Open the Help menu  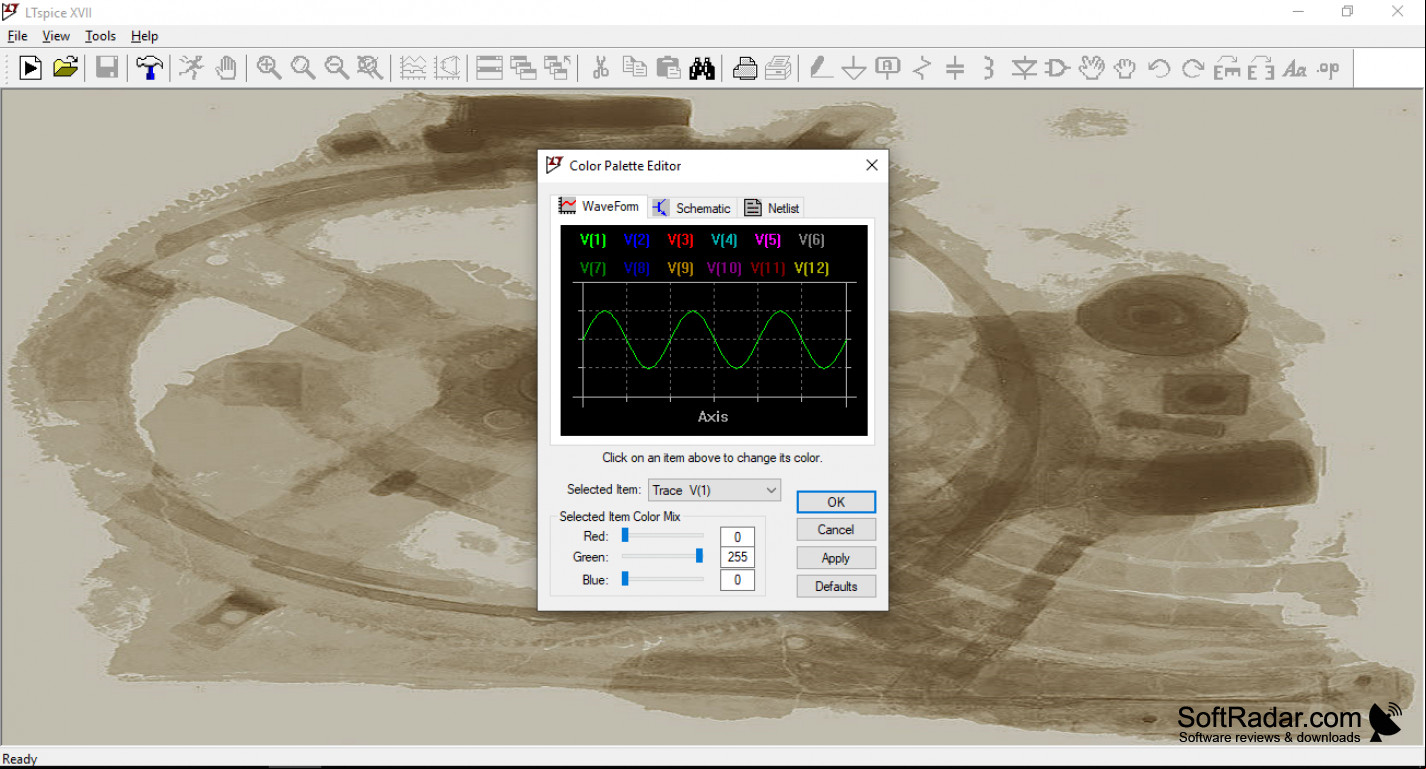pos(145,36)
